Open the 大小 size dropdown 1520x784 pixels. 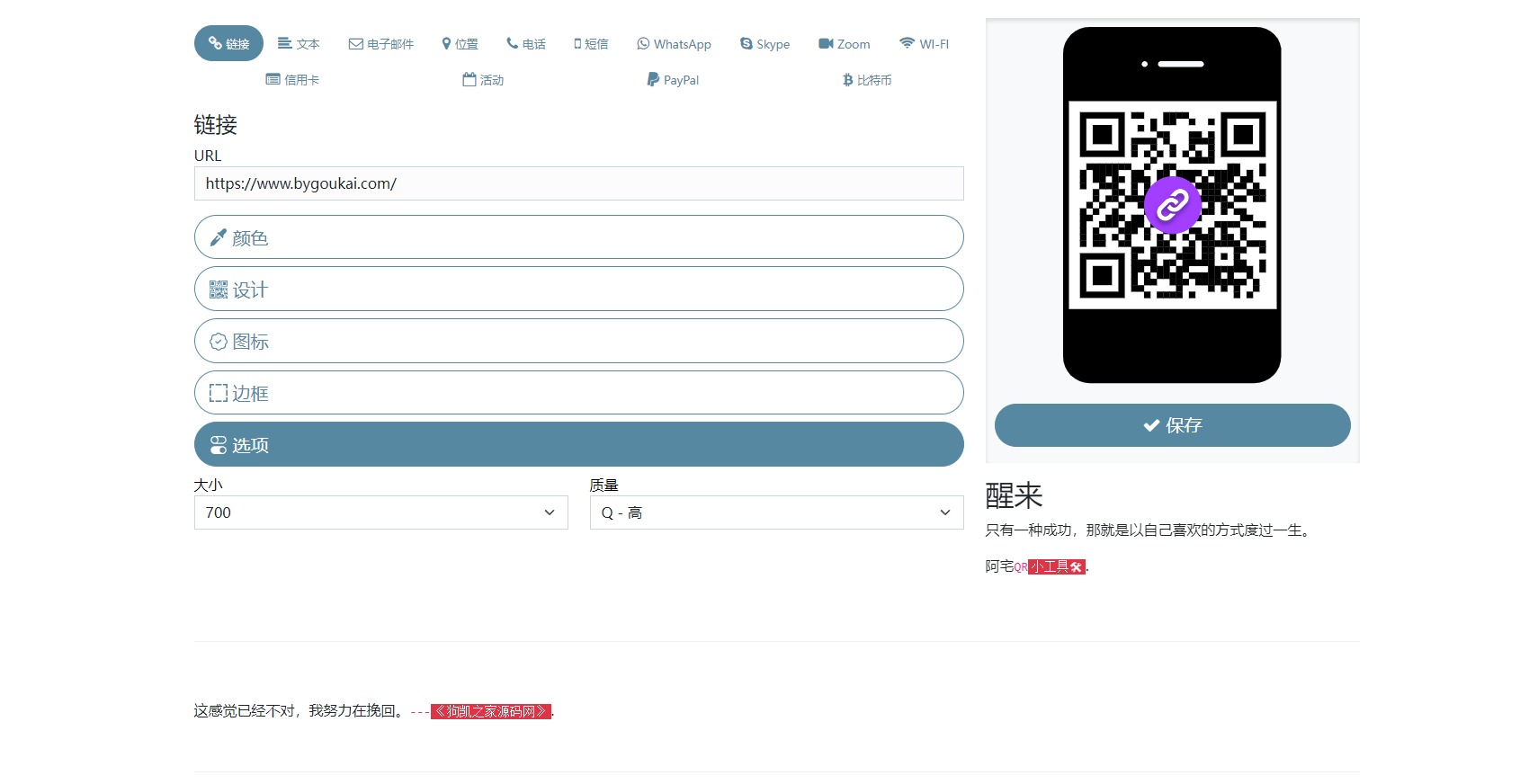coord(380,512)
